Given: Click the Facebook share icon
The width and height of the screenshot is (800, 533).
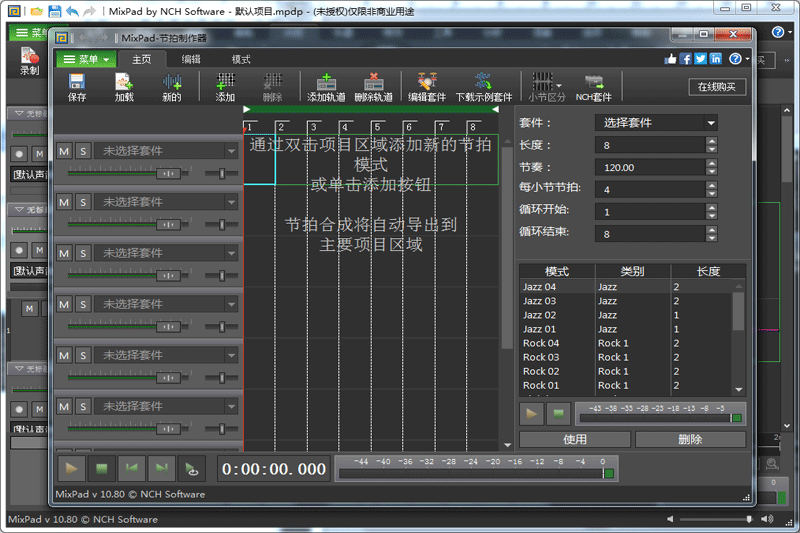Looking at the screenshot, I should point(686,59).
